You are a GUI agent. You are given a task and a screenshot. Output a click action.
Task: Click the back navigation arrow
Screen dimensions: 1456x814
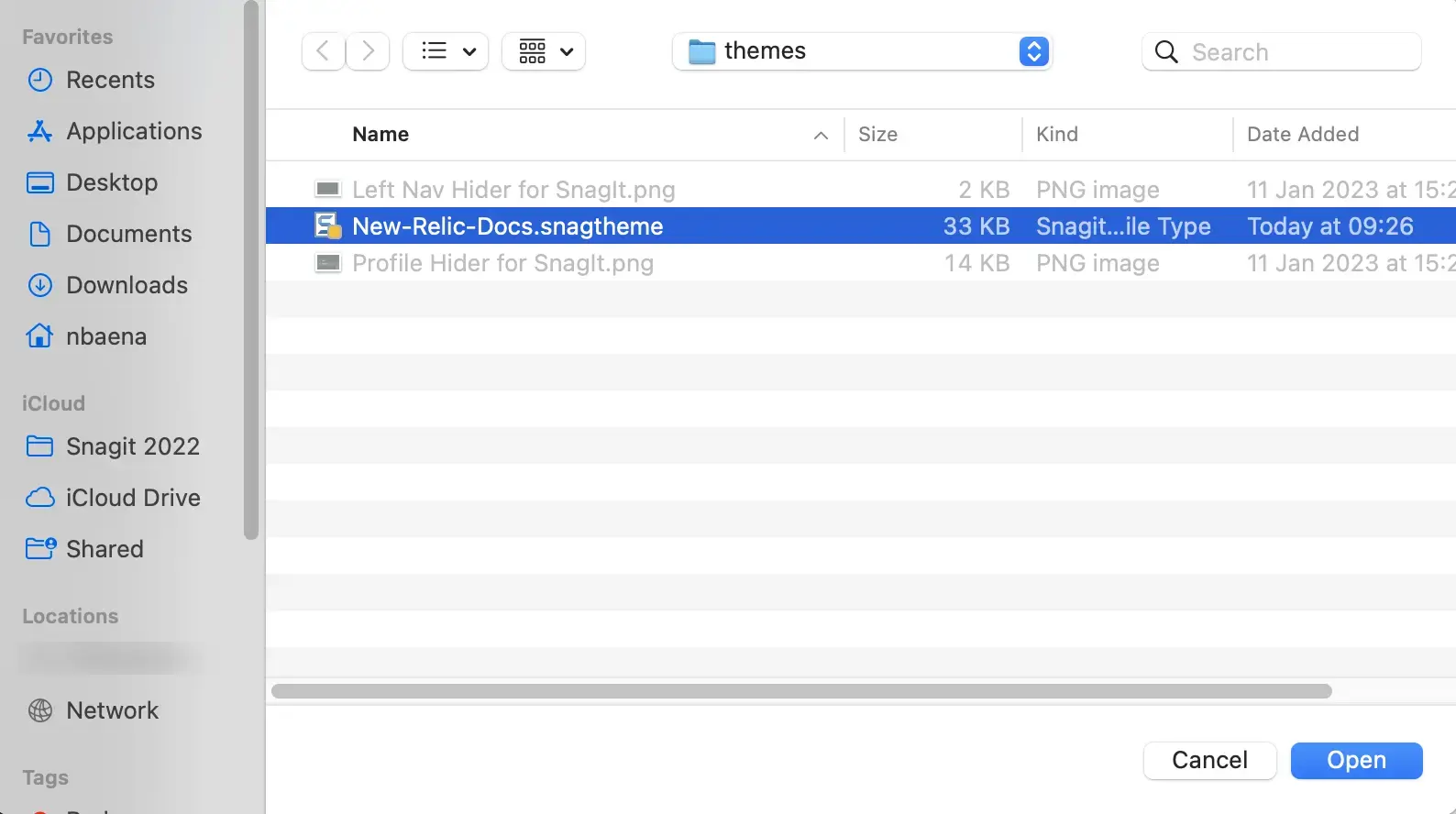tap(323, 51)
